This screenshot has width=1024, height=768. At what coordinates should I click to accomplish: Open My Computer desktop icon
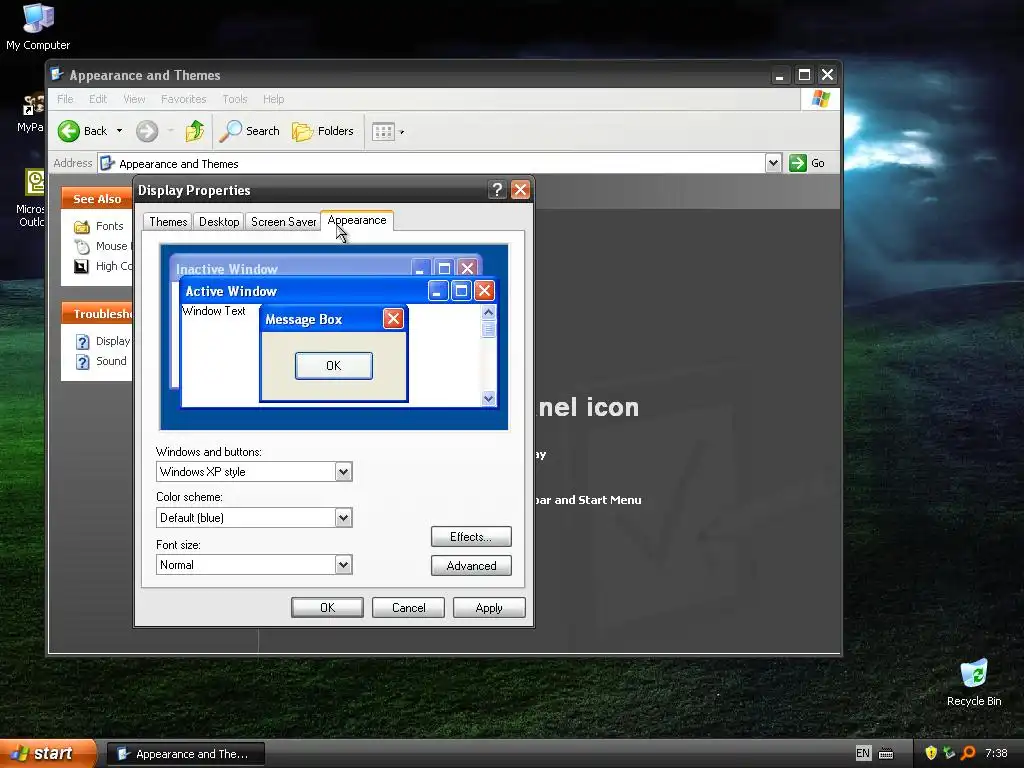pos(38,27)
